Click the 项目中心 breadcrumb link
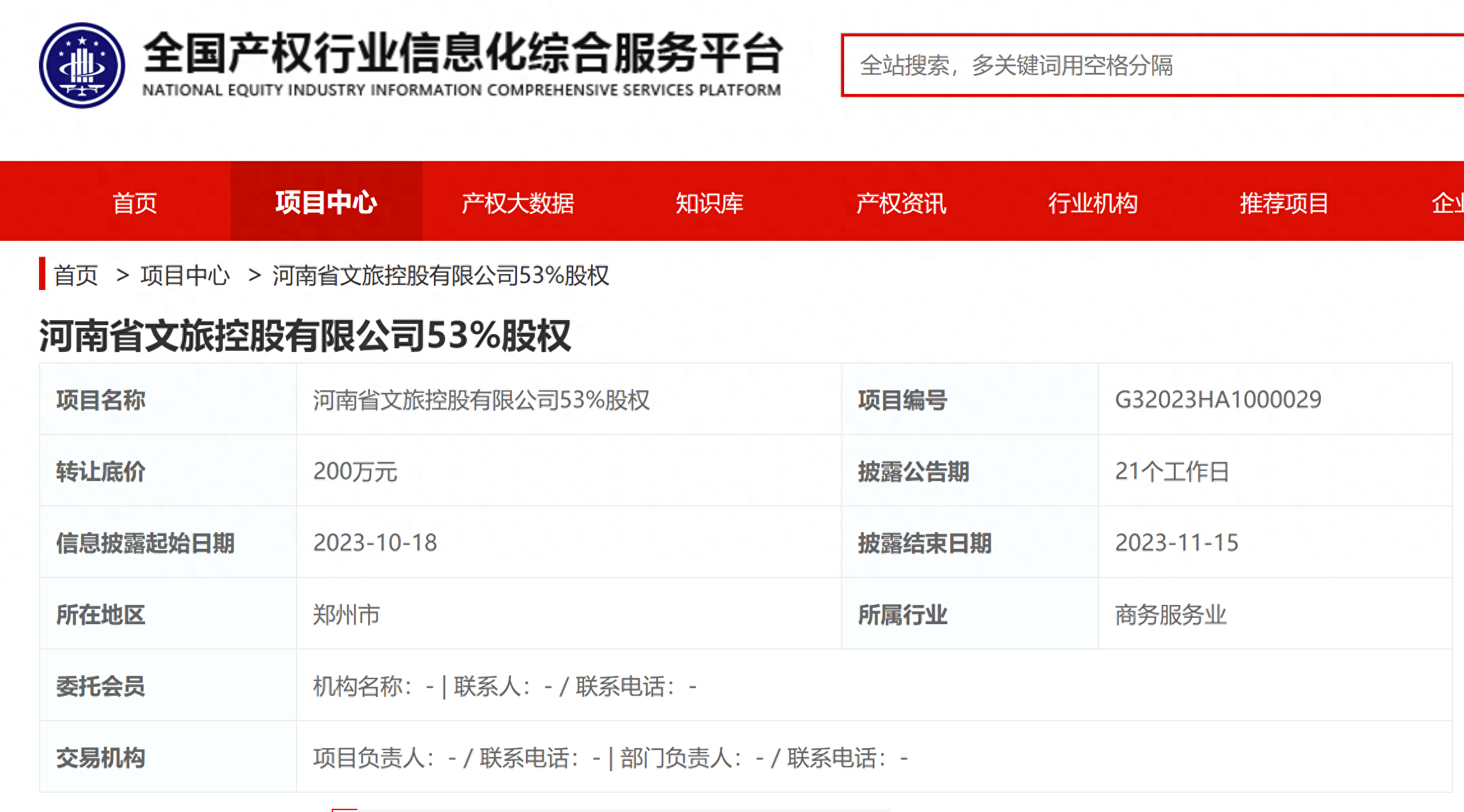The image size is (1464, 812). (185, 275)
